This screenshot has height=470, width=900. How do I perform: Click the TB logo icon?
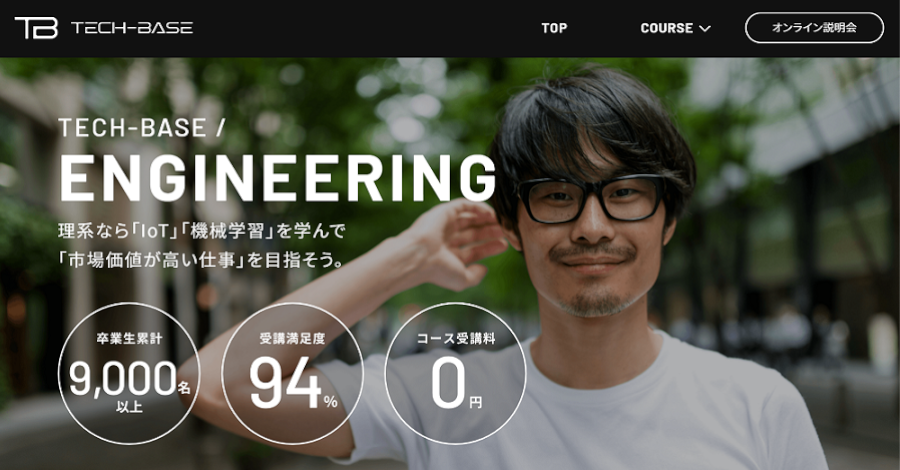point(36,28)
